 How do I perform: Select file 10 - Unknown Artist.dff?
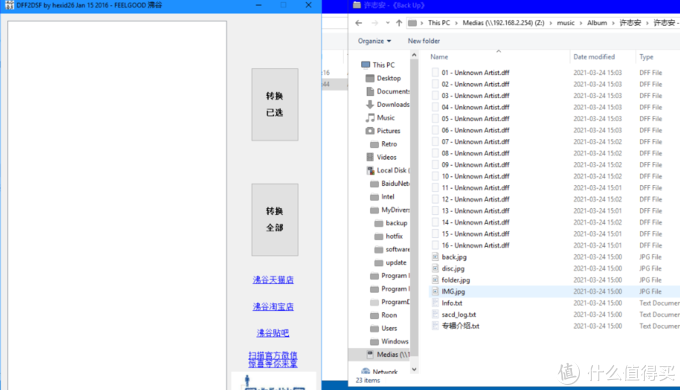tap(475, 176)
